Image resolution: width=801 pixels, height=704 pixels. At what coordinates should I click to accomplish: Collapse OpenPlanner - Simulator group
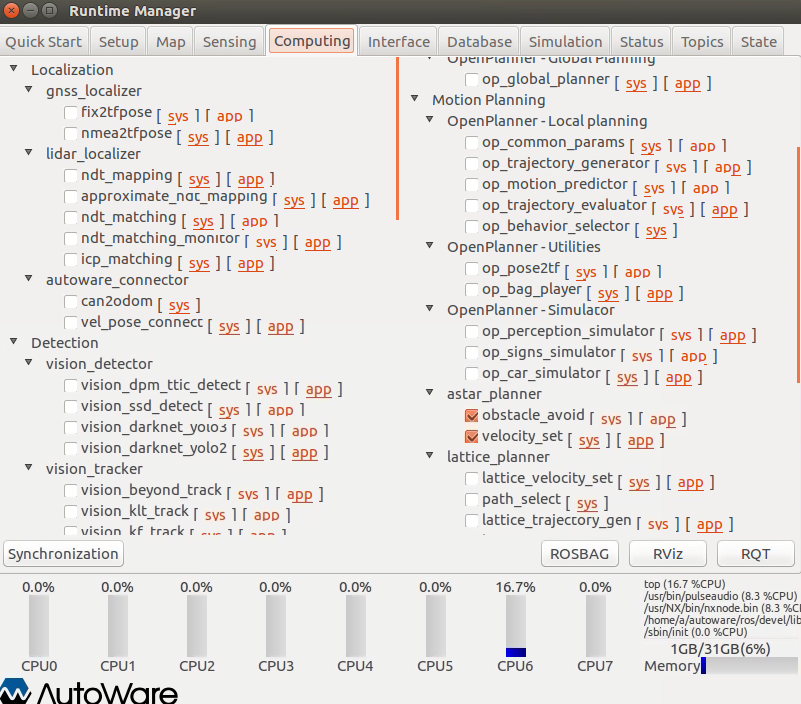tap(430, 309)
